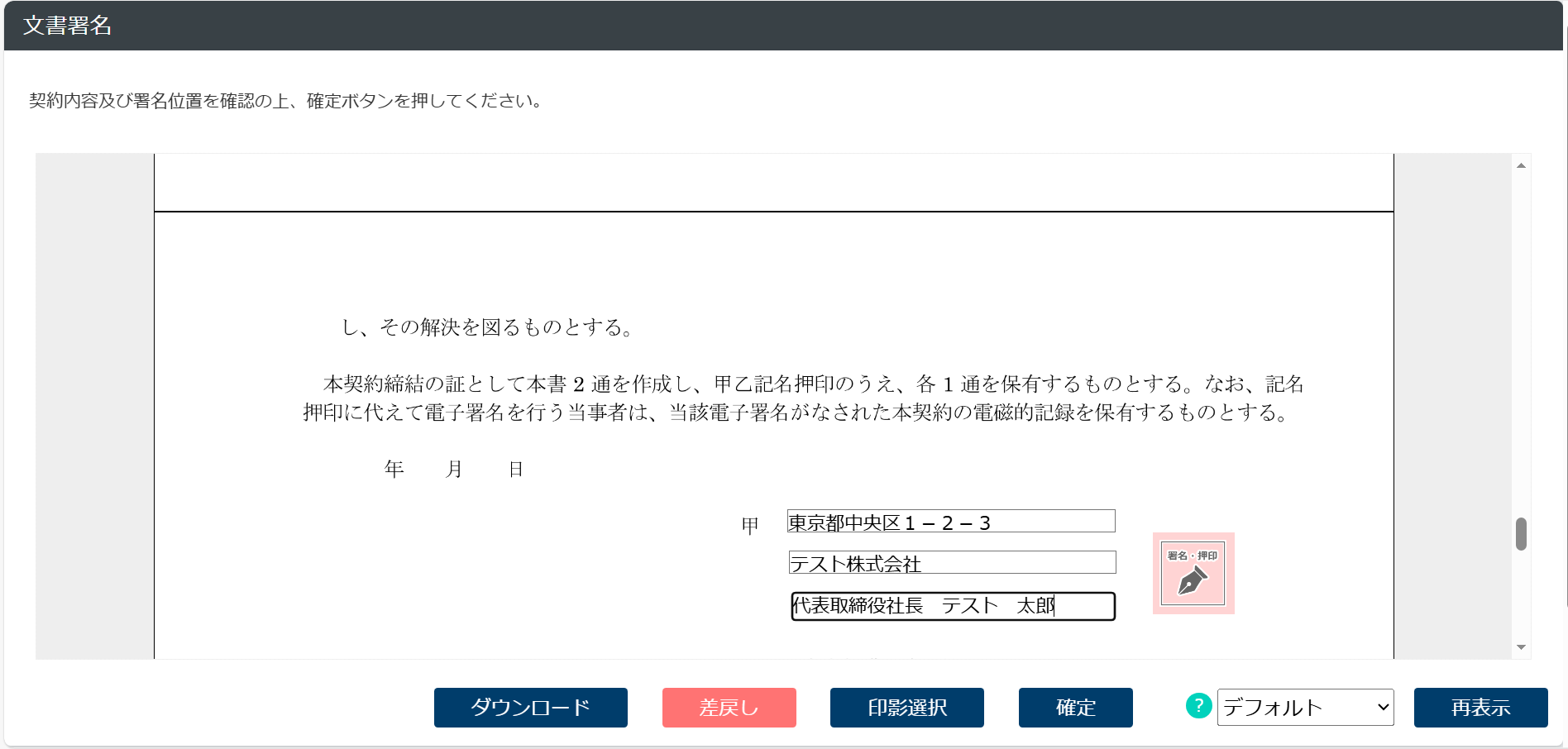Select the テスト株式会社 company field
Viewport: 1568px width, 749px height.
952,563
